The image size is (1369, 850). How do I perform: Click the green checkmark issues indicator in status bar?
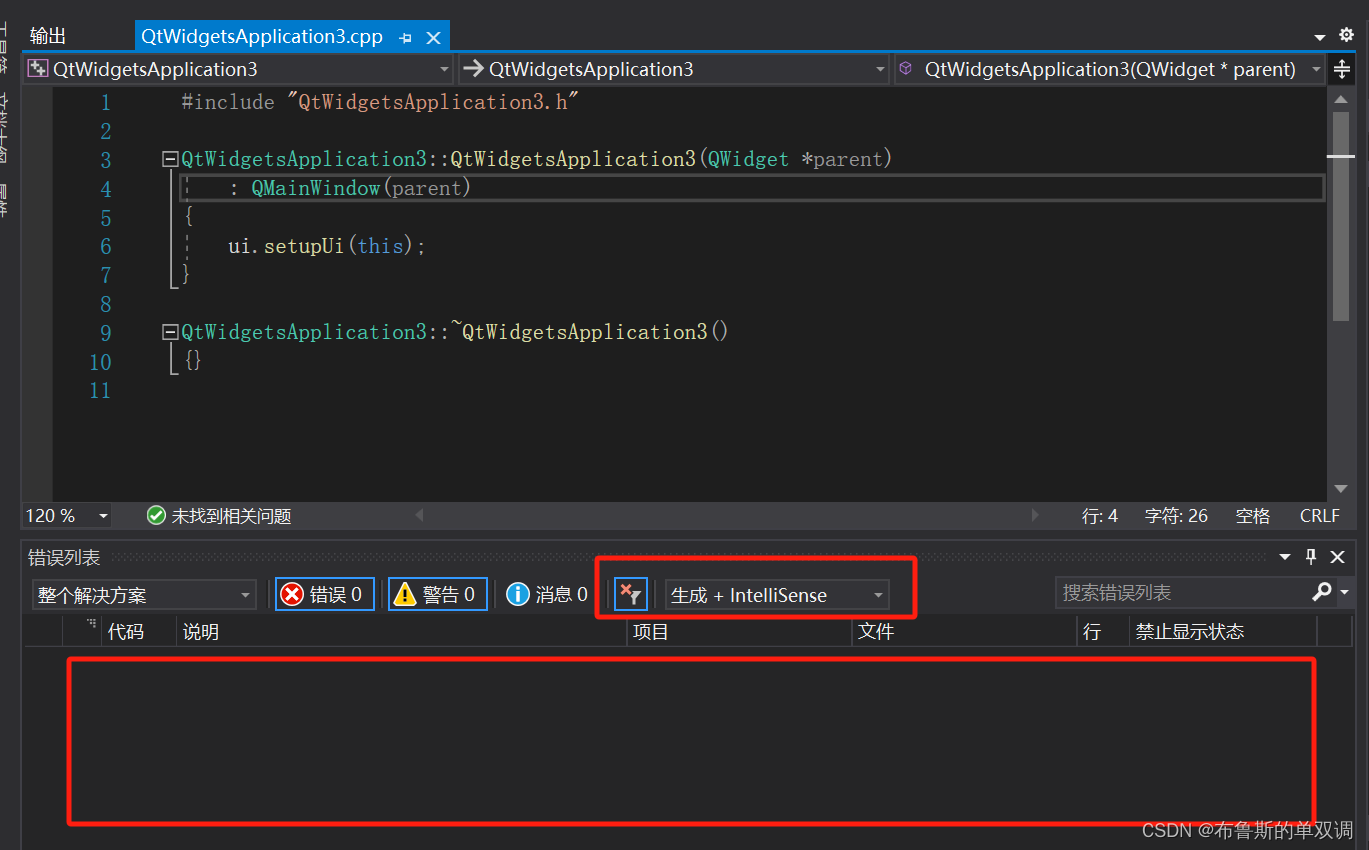pyautogui.click(x=156, y=515)
